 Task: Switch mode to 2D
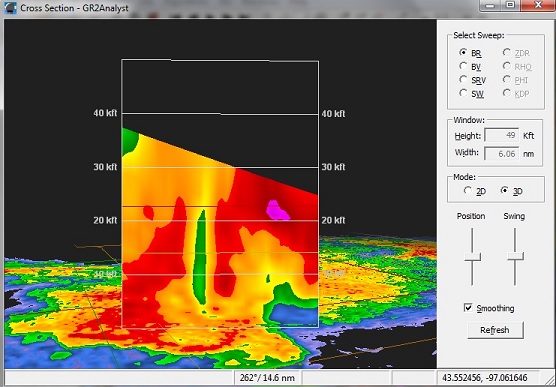pyautogui.click(x=468, y=190)
